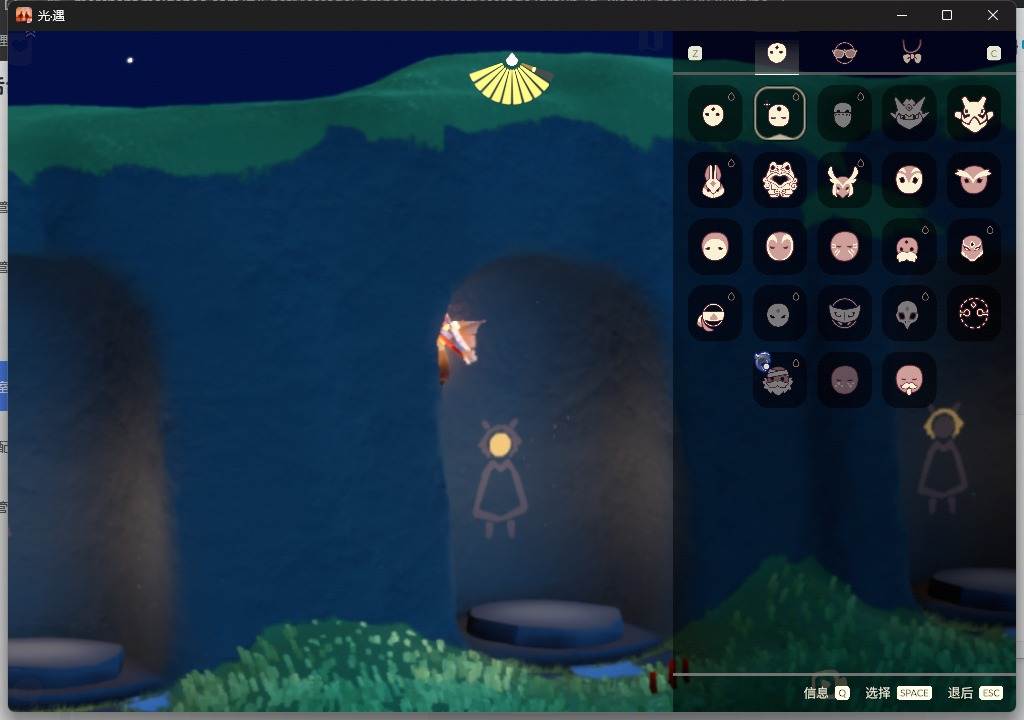
Task: Select the mask with a third eye
Action: point(973,247)
